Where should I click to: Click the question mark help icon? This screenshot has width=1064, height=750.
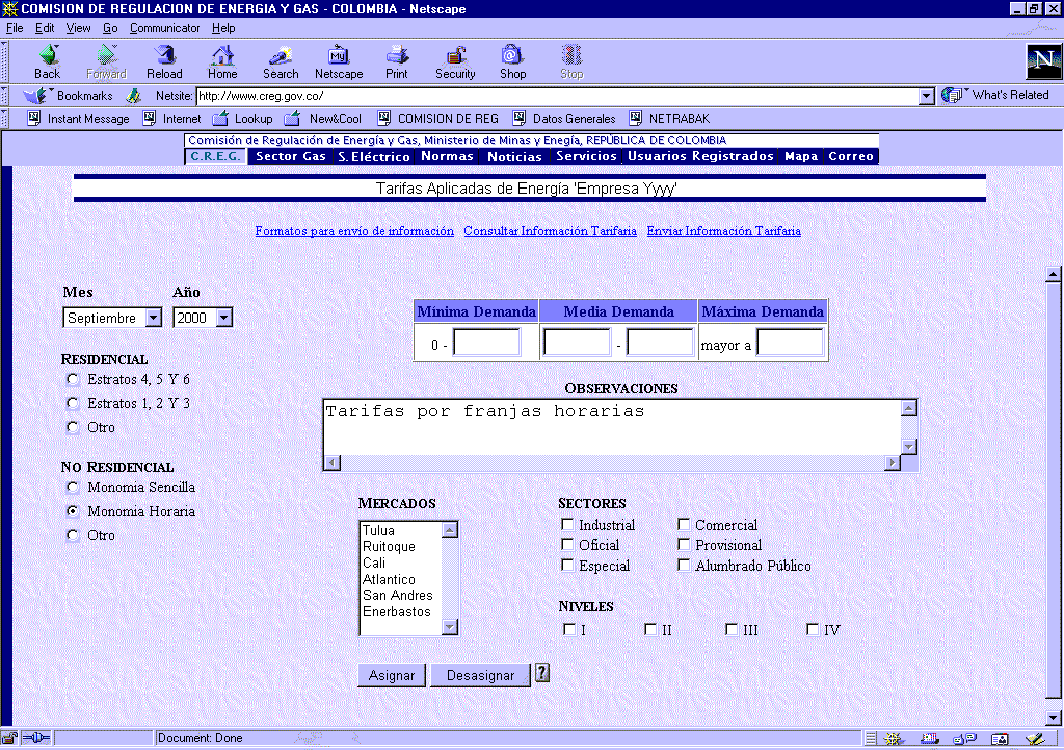[x=542, y=673]
